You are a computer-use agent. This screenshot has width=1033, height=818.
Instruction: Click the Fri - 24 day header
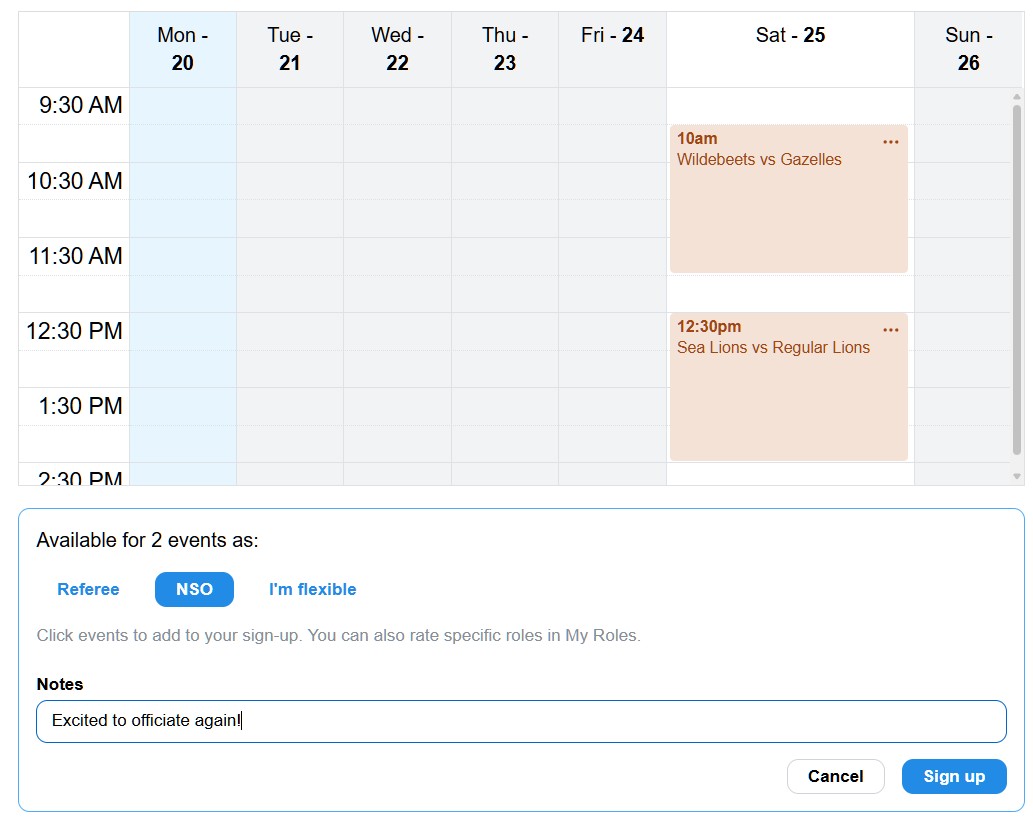[x=612, y=49]
